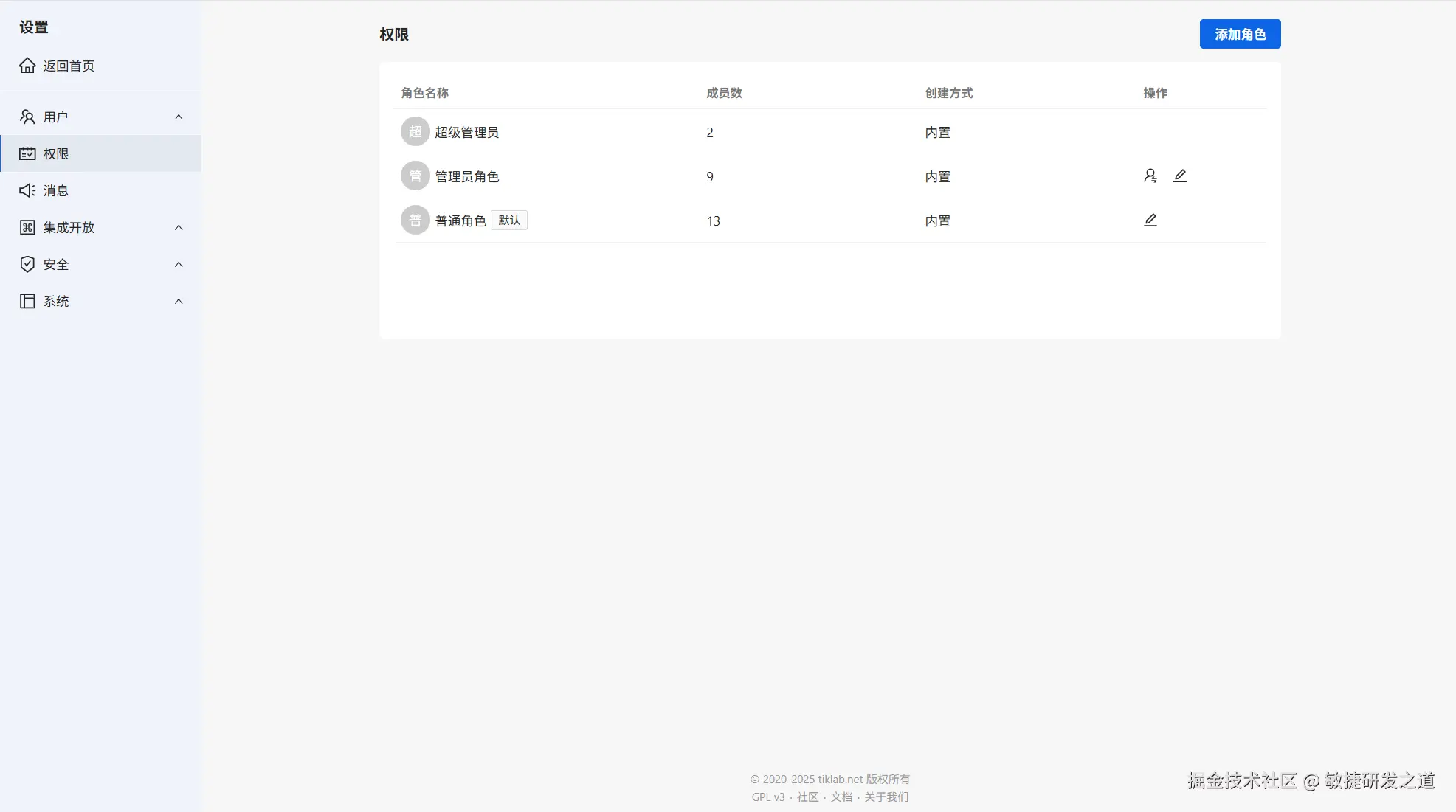Click the 集成开放 integration icon
This screenshot has height=812, width=1456.
27,227
